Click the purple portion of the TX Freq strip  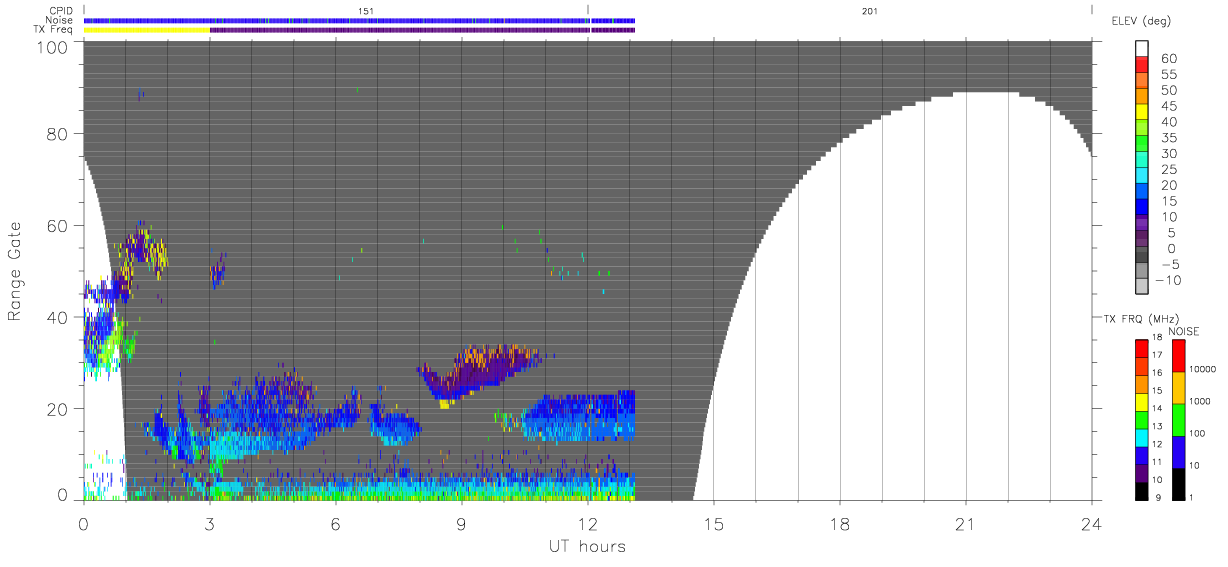422,30
